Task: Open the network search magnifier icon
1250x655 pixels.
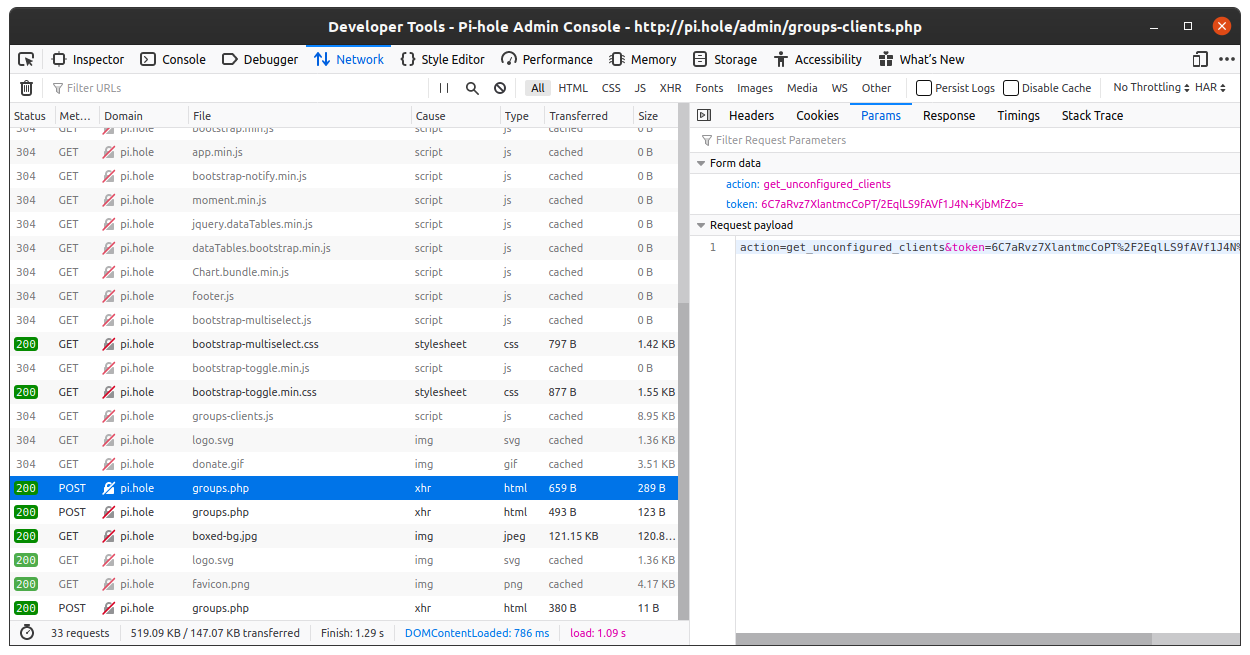Action: tap(472, 88)
